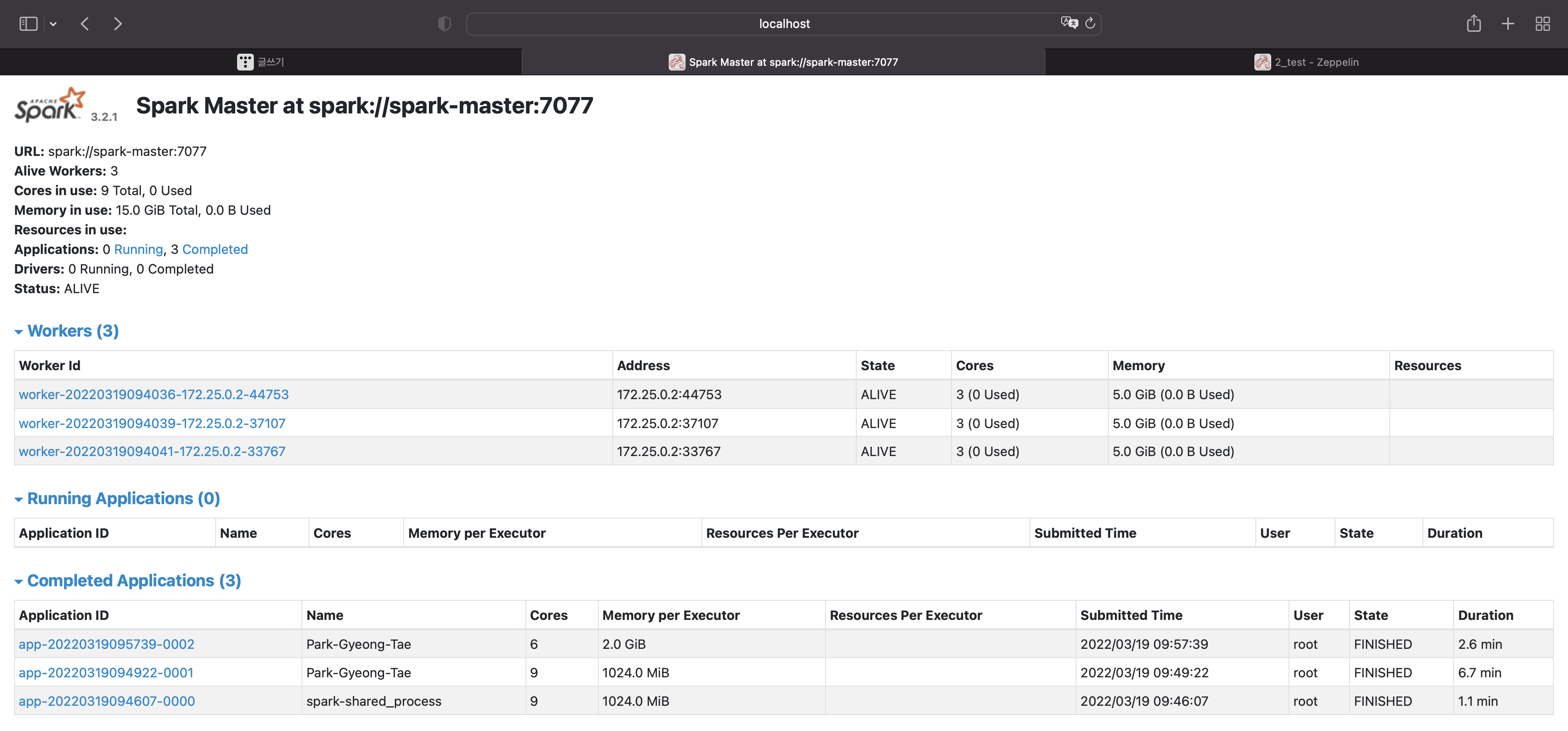Open app-20220319094922-0001 details

point(106,673)
